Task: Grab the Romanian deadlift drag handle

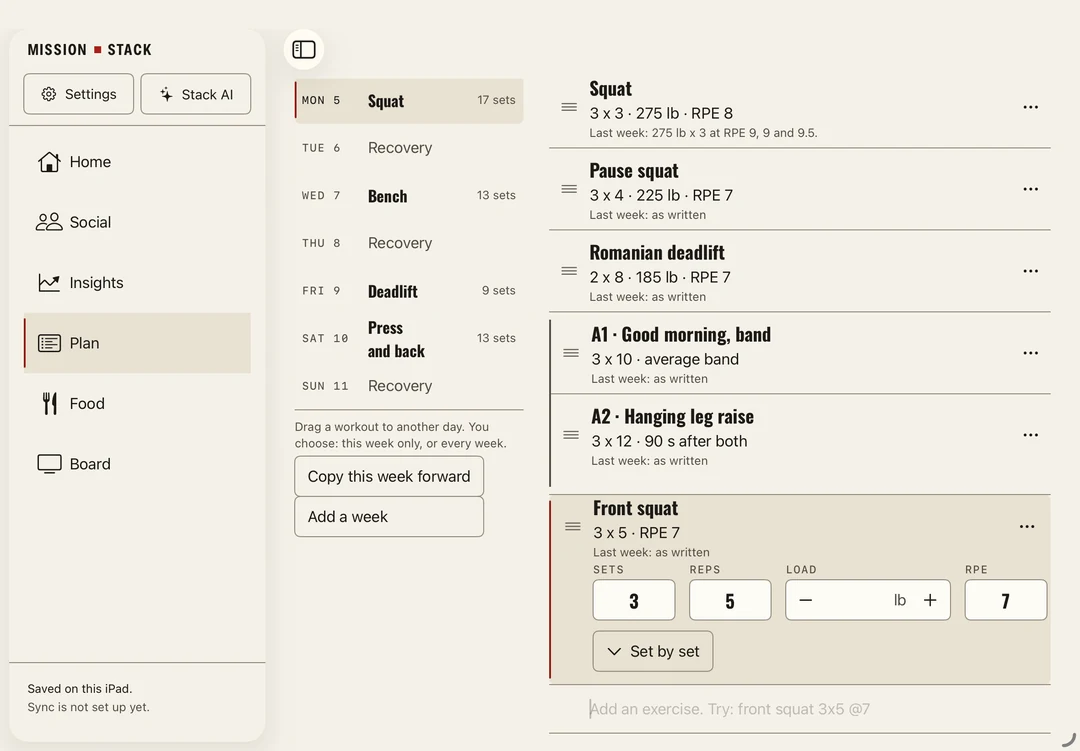Action: pyautogui.click(x=569, y=271)
